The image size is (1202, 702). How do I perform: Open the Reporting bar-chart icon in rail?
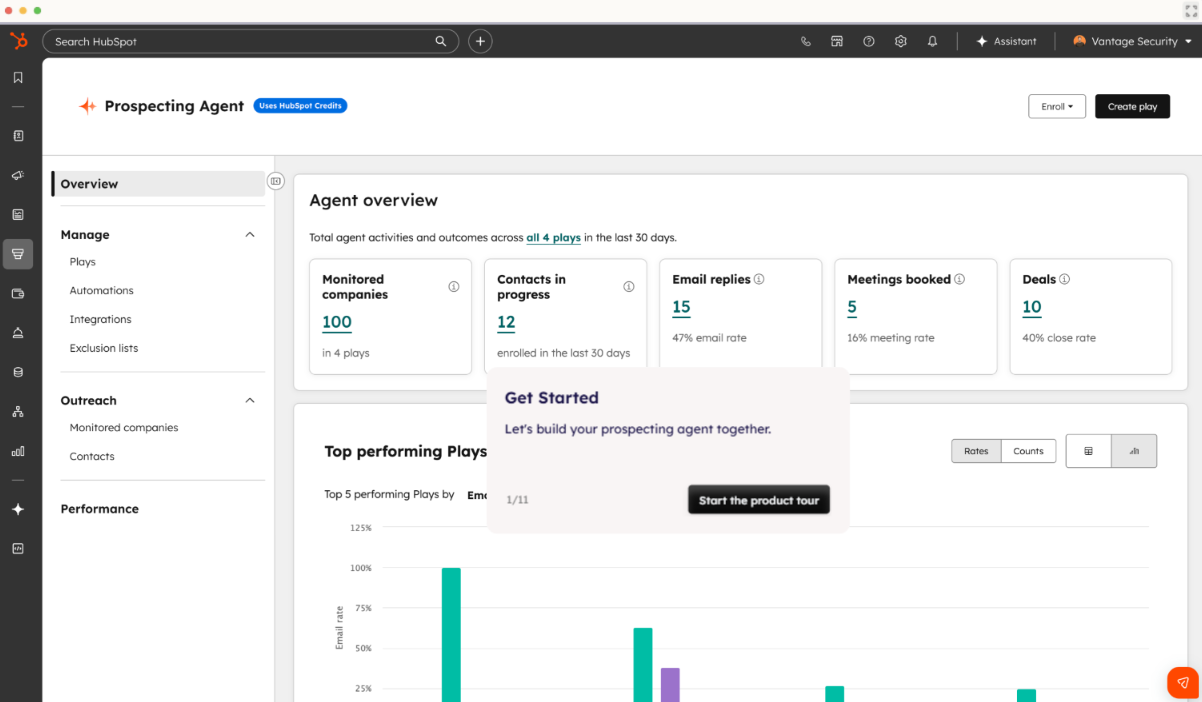(18, 451)
